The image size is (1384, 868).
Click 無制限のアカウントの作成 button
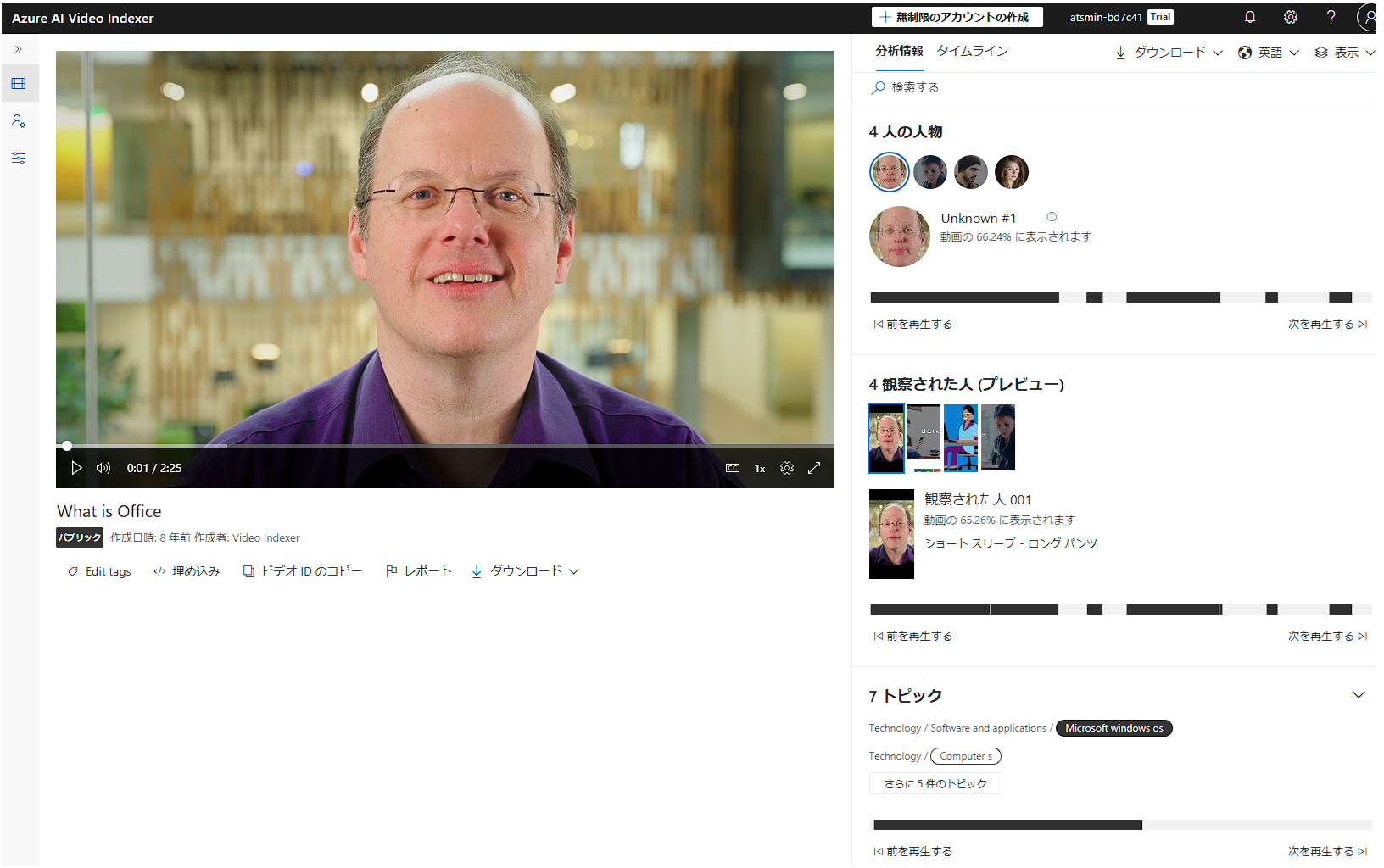pos(957,17)
